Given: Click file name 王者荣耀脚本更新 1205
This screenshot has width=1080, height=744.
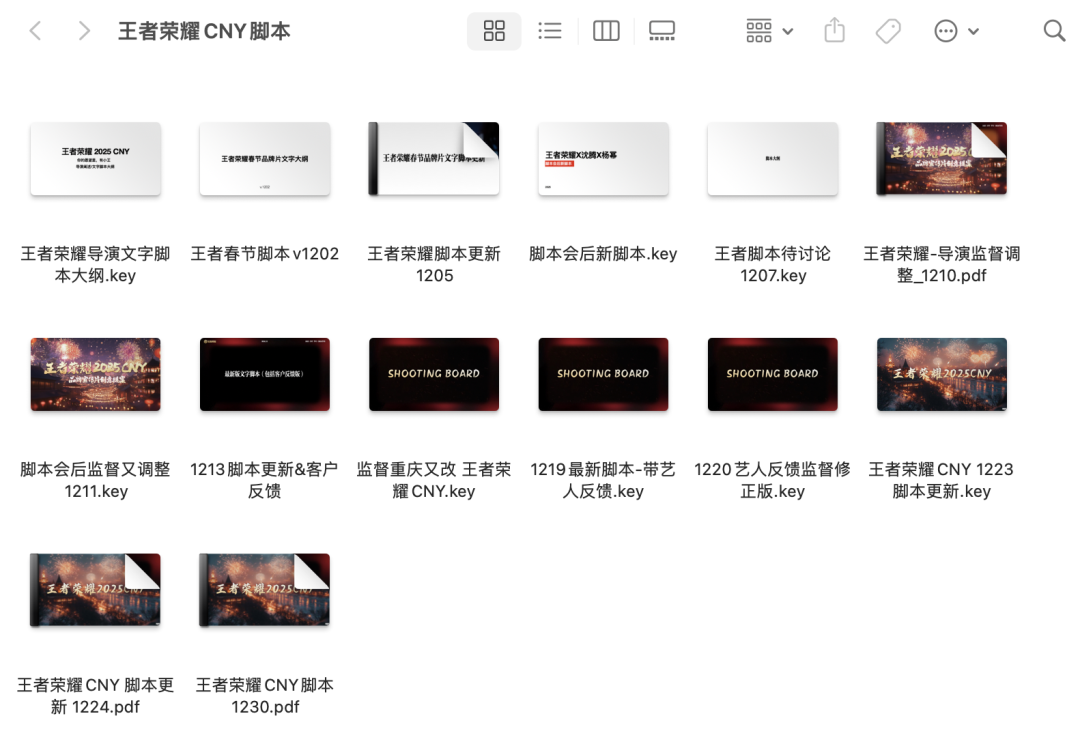Looking at the screenshot, I should [x=434, y=265].
